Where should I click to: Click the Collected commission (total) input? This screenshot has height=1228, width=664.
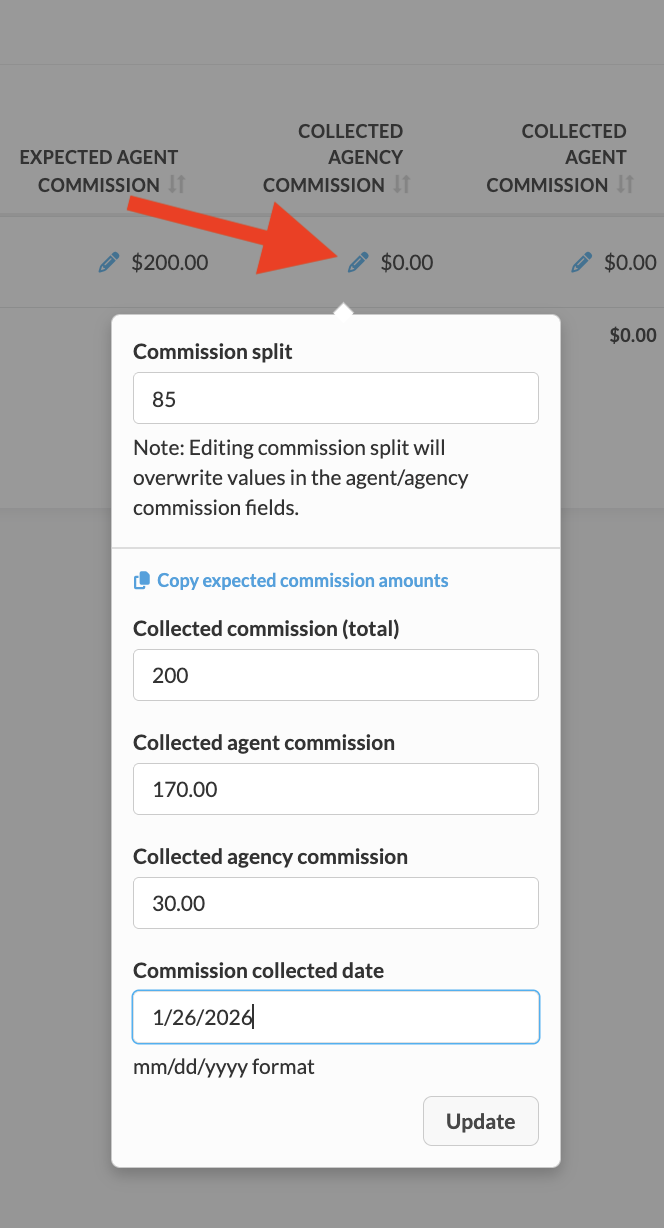point(335,675)
